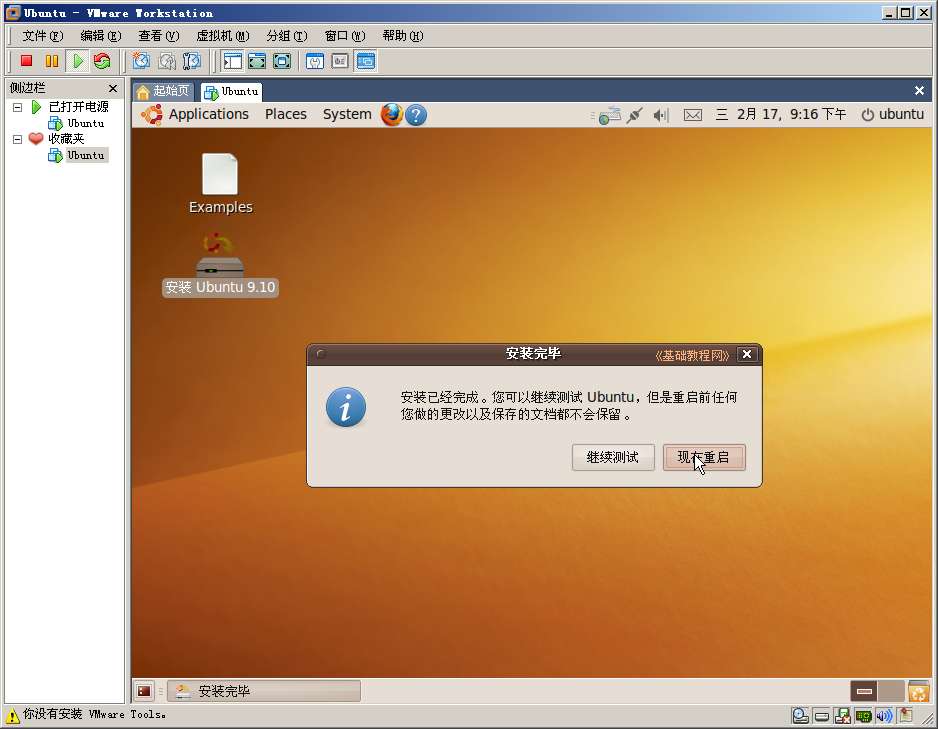
Task: Select the Install Ubuntu 9.10 desktop icon
Action: [x=220, y=264]
